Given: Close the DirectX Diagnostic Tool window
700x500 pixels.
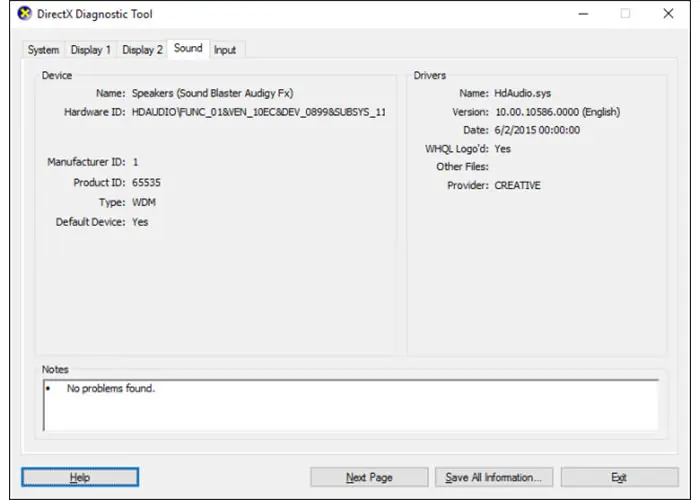Looking at the screenshot, I should 668,14.
